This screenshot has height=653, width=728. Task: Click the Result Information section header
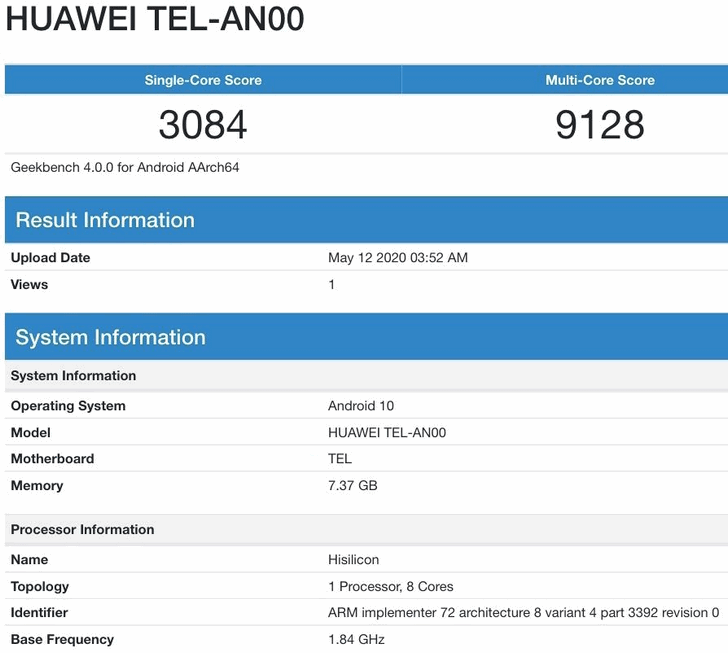[366, 220]
